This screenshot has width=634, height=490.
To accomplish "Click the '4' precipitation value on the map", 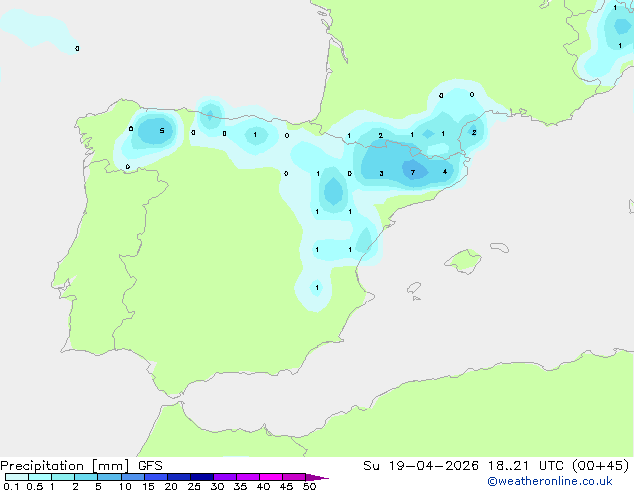I will click(x=445, y=172).
